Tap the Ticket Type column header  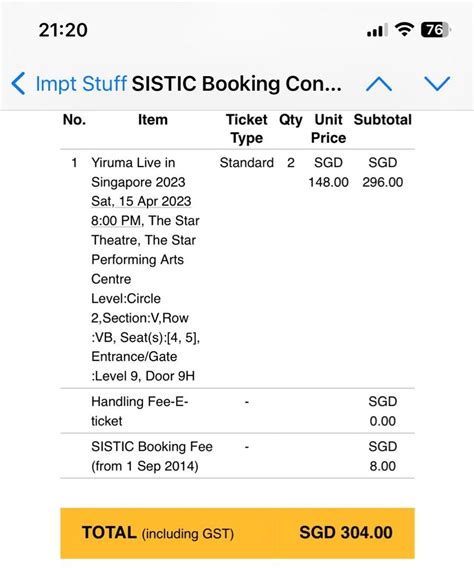pos(247,129)
